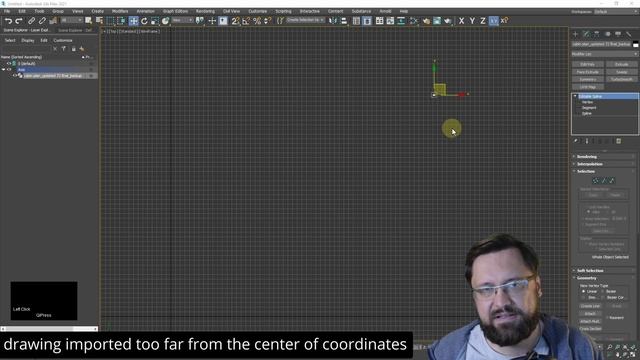Open Modifiers menu

coord(120,11)
